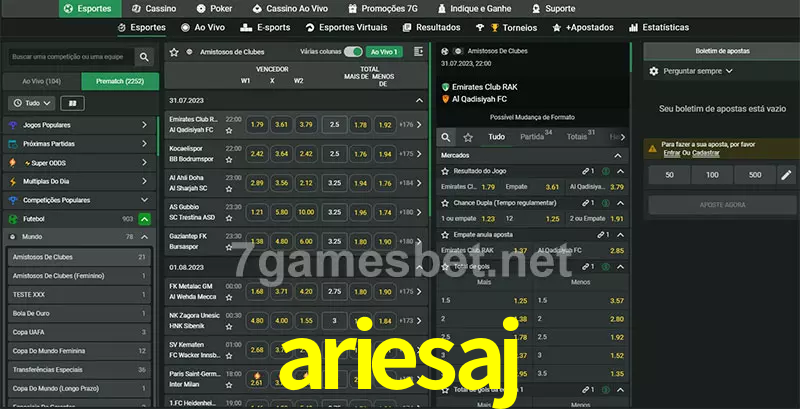The width and height of the screenshot is (800, 409).
Task: Favorite the Resultado do Jogo market
Action: click(445, 171)
